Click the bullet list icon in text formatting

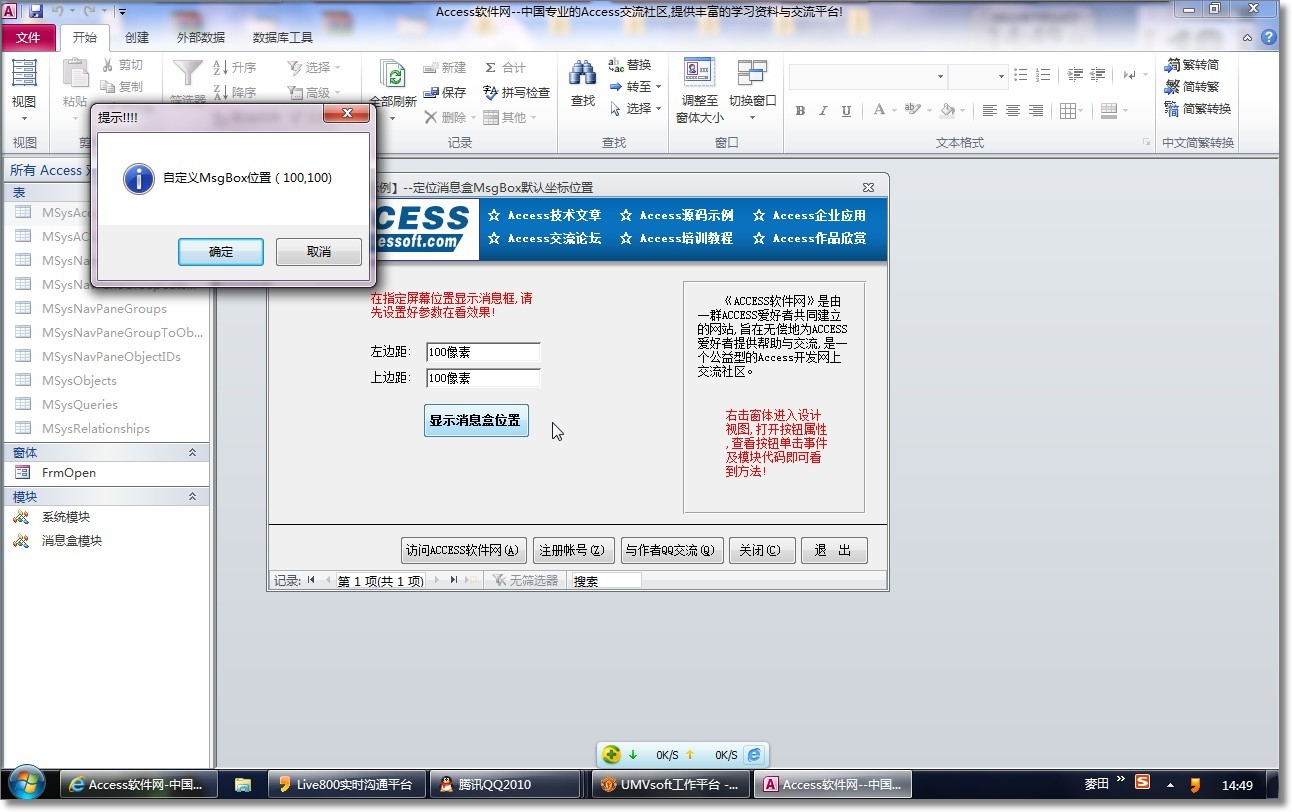click(1020, 75)
